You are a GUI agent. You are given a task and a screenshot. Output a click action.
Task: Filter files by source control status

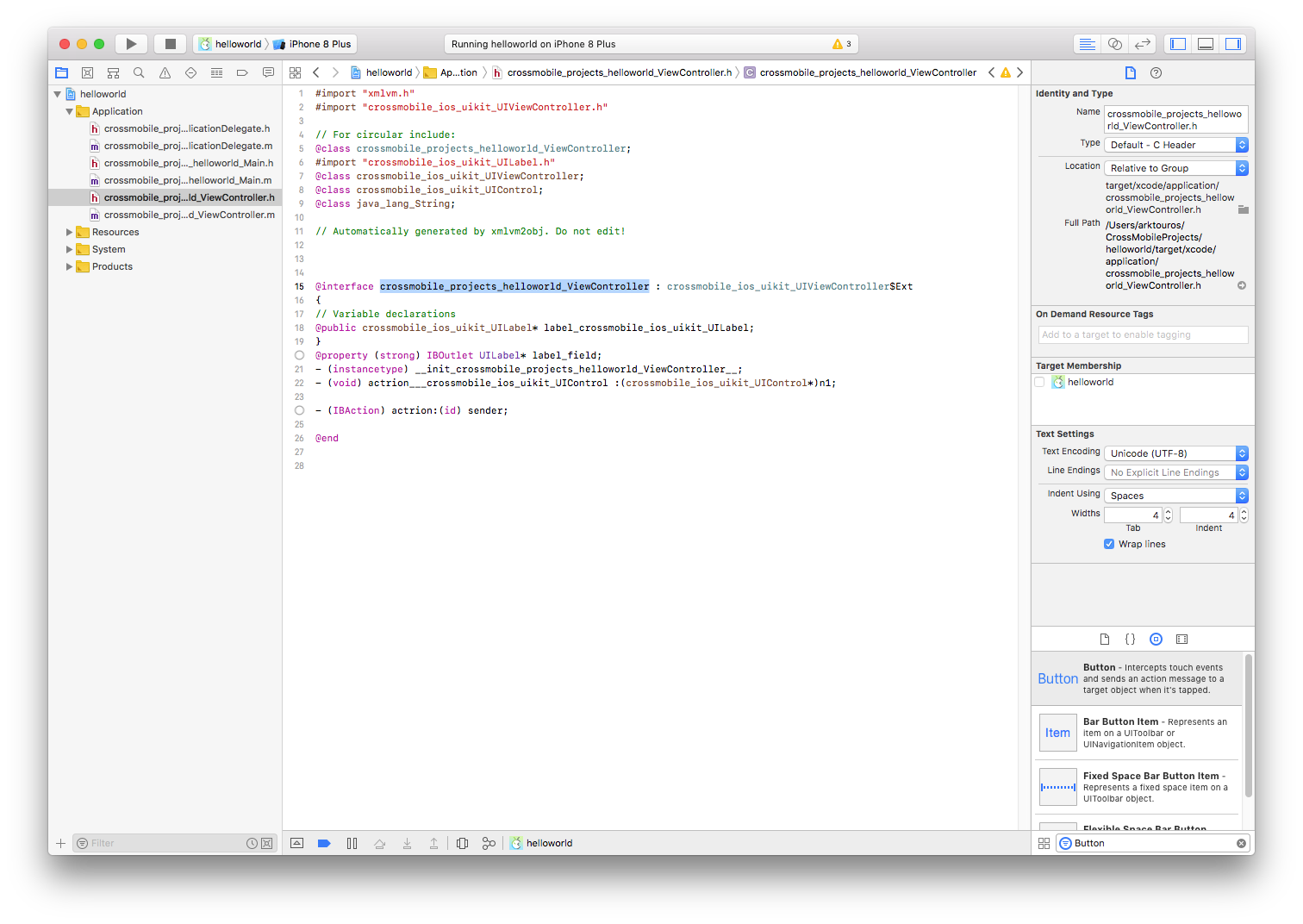coord(266,843)
